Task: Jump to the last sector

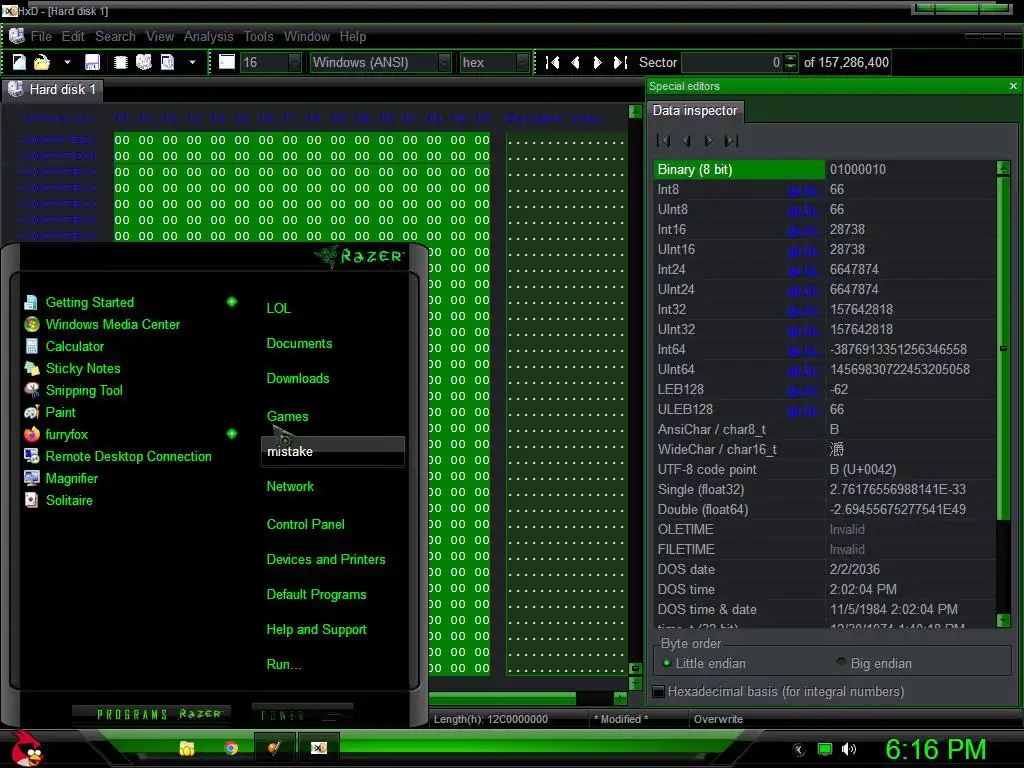Action: pos(620,62)
